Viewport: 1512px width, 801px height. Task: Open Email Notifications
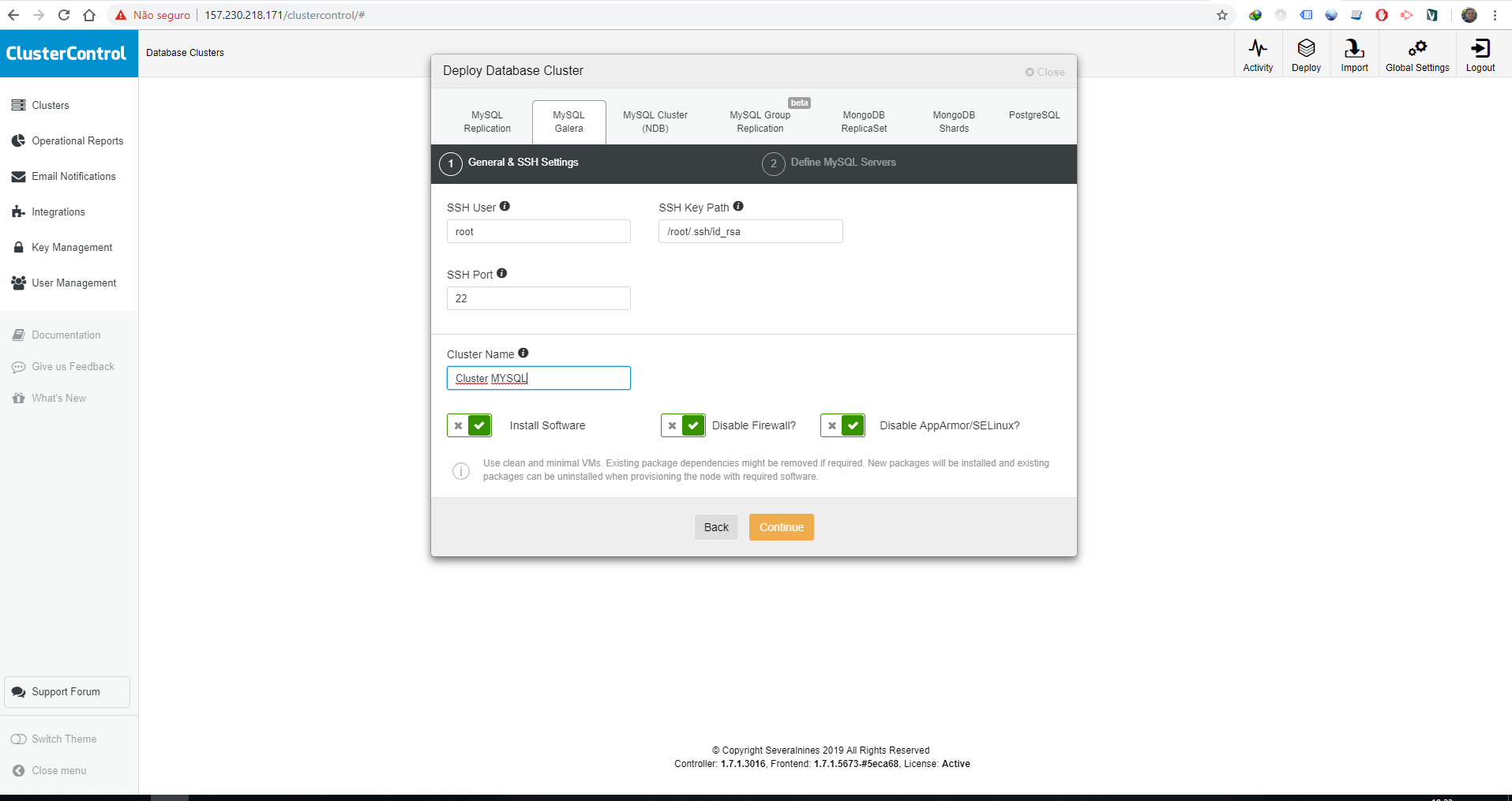pyautogui.click(x=73, y=176)
